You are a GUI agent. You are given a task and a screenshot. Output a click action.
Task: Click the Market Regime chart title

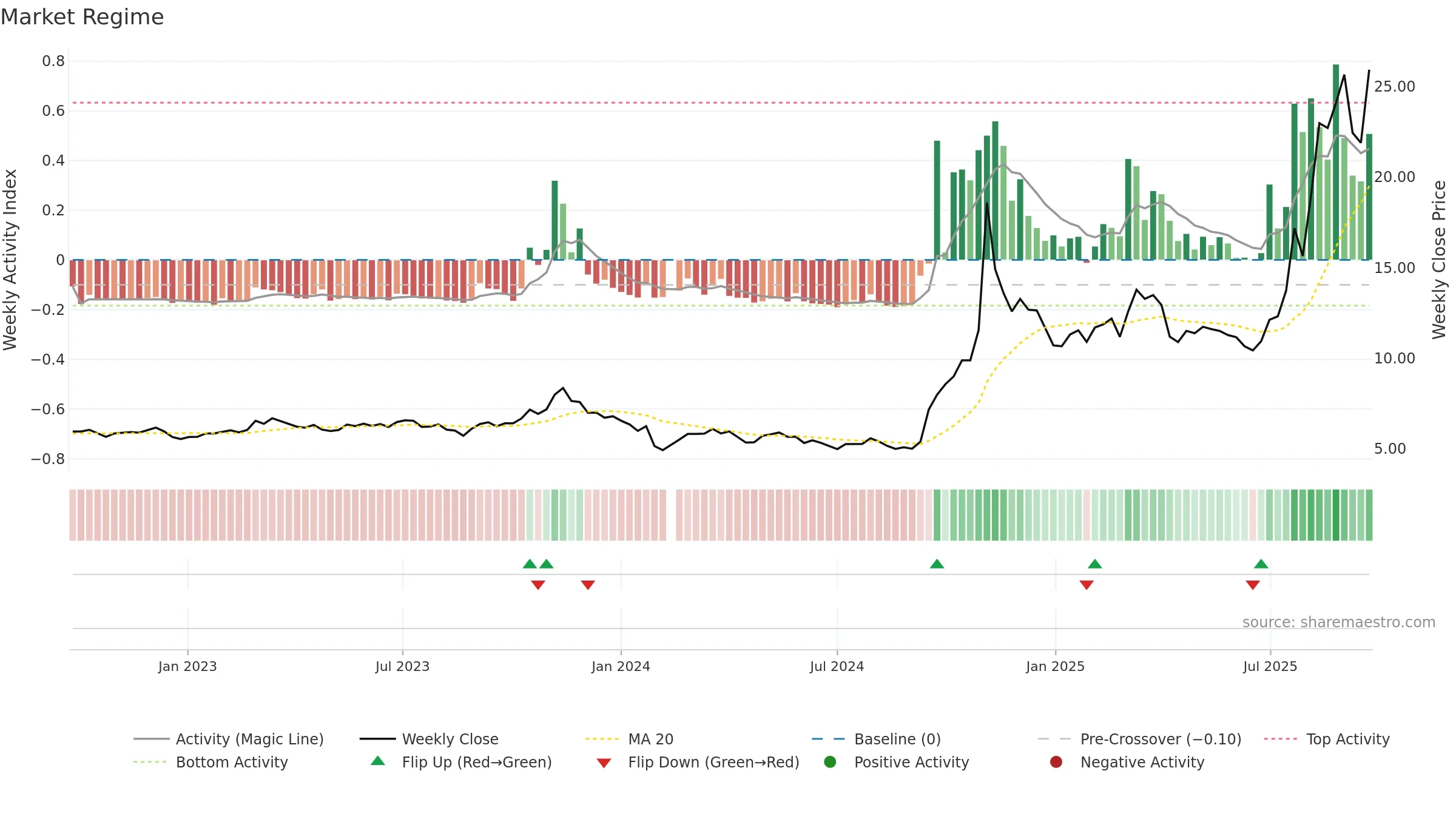(x=82, y=17)
